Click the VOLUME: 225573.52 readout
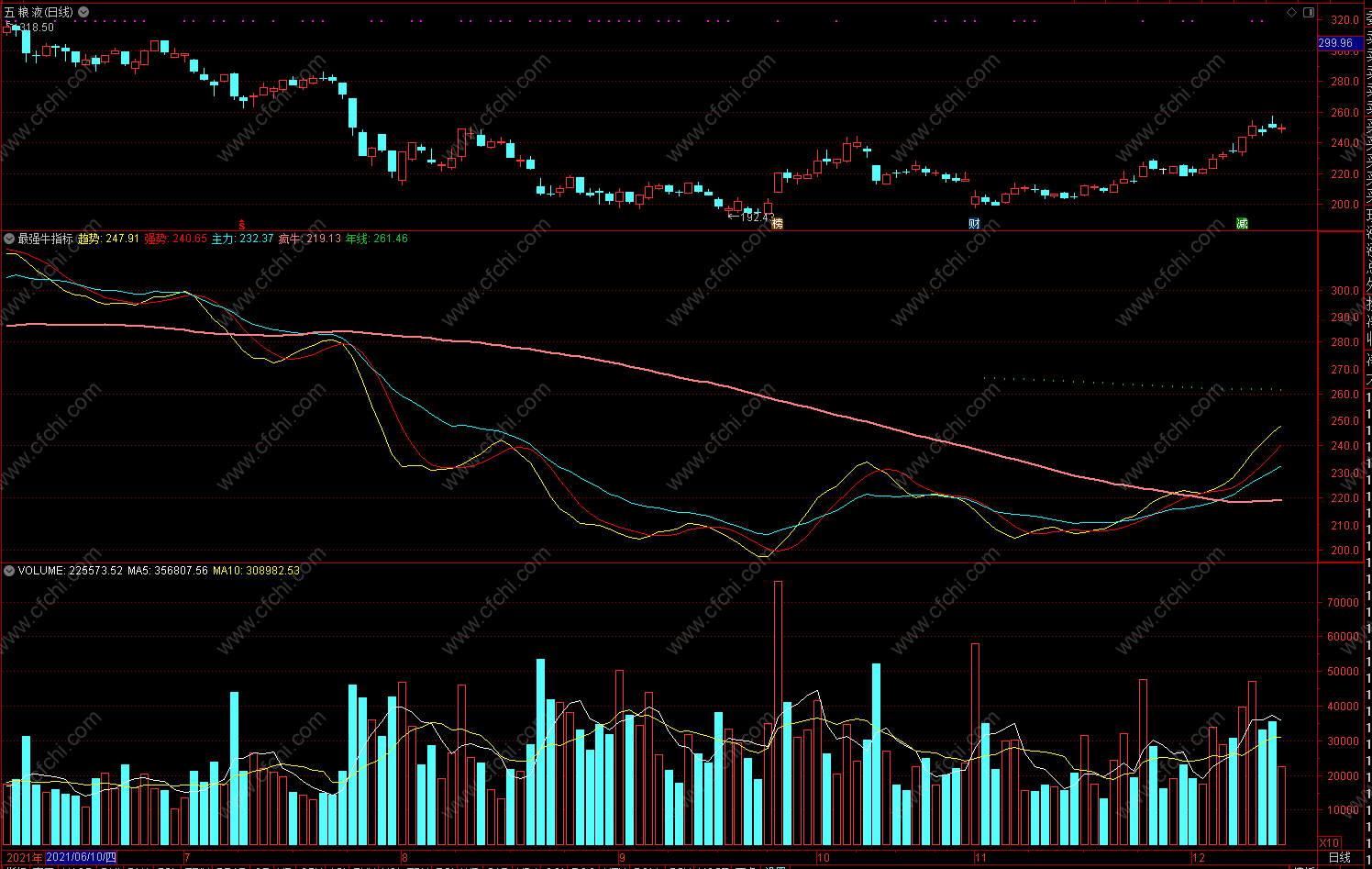 pyautogui.click(x=71, y=571)
